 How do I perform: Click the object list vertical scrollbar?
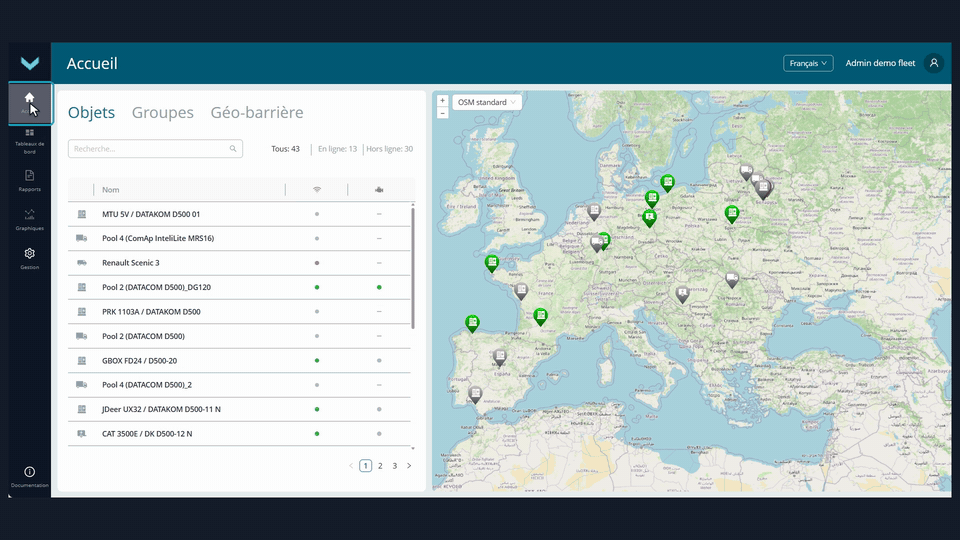(x=413, y=268)
